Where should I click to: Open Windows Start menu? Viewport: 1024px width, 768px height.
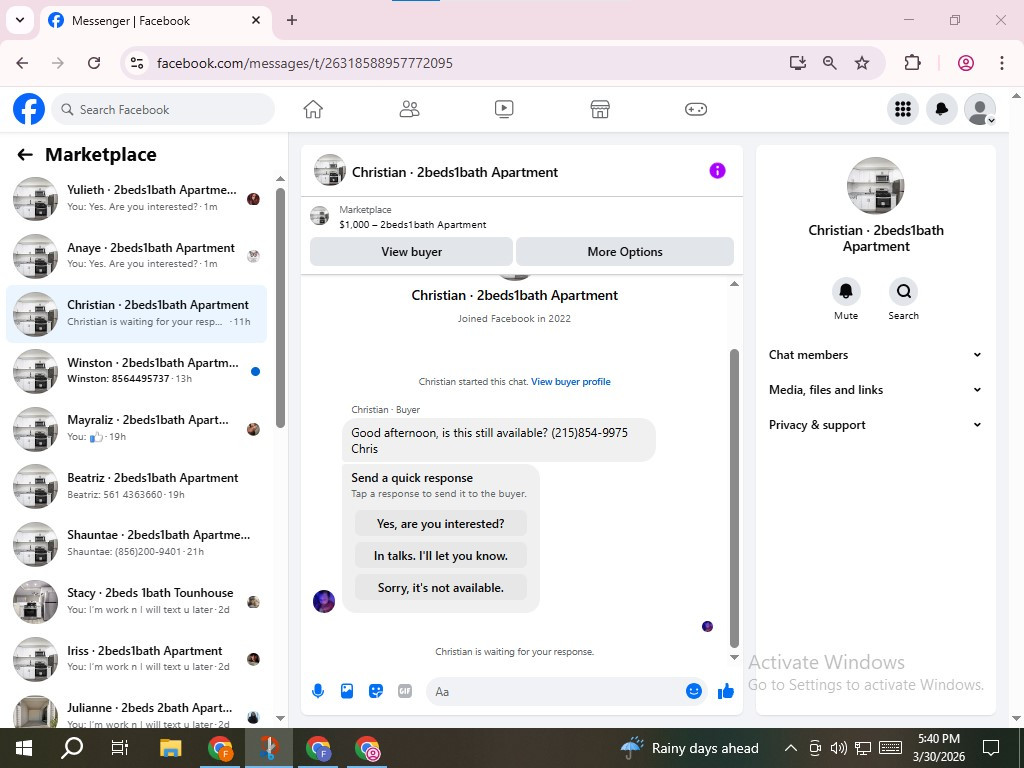coord(24,748)
